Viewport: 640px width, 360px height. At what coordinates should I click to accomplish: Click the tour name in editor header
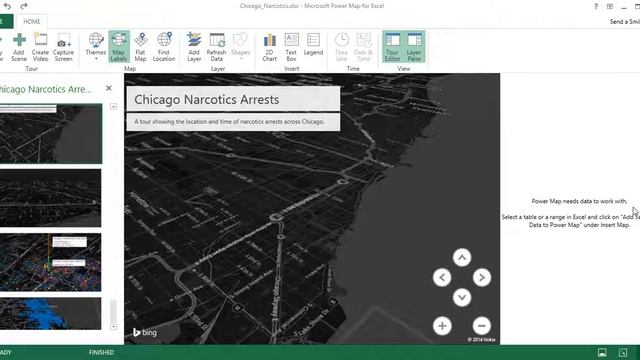[x=46, y=89]
